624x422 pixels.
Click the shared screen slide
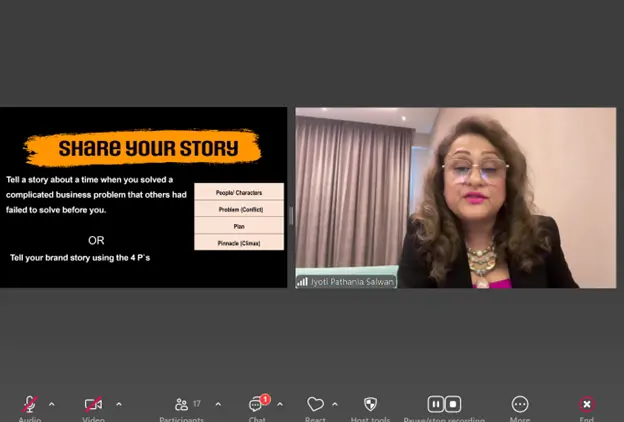pos(144,197)
